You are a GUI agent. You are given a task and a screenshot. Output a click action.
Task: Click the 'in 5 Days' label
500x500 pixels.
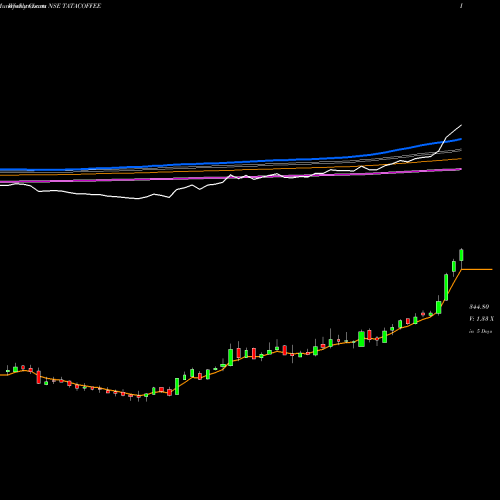coord(480,331)
